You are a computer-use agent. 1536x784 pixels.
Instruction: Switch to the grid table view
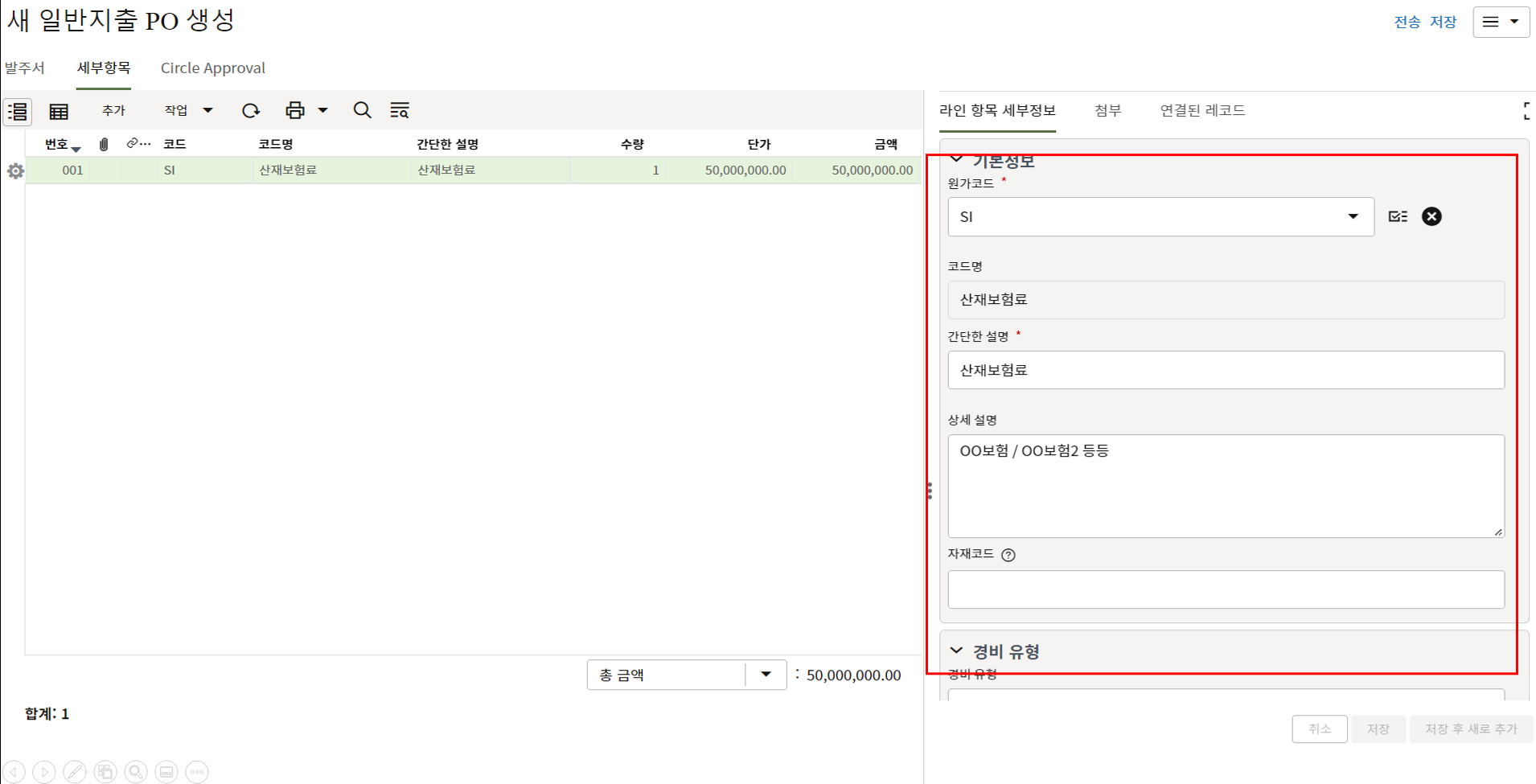tap(59, 111)
